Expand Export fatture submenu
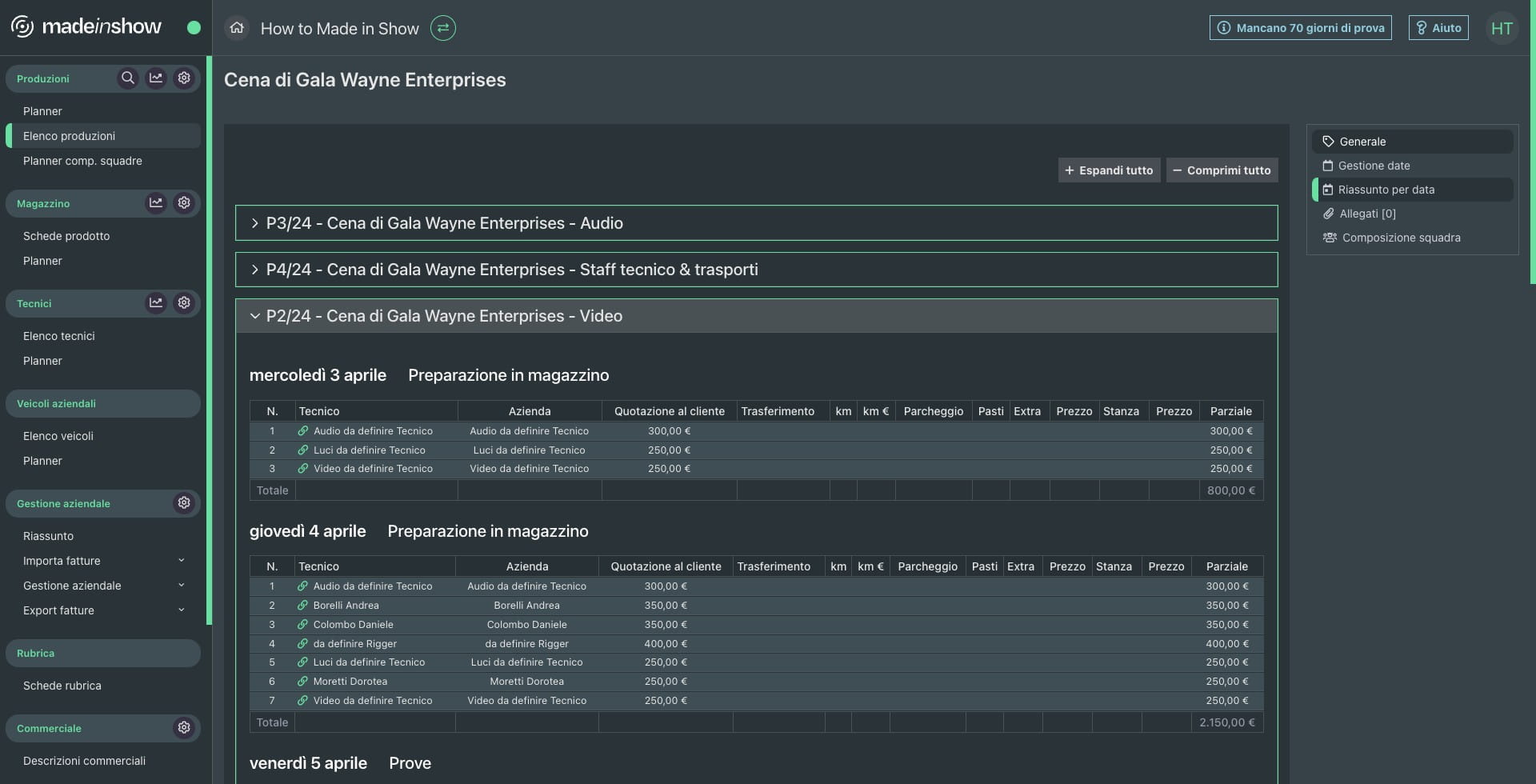The width and height of the screenshot is (1536, 784). tap(182, 610)
